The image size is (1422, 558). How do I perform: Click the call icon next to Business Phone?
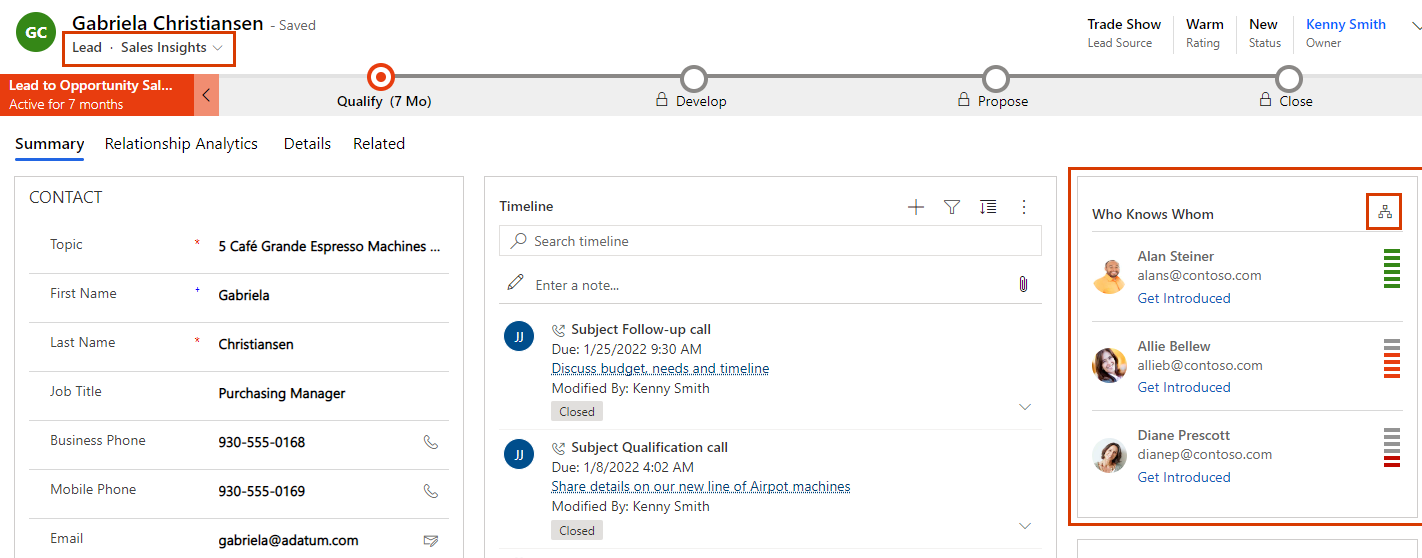pyautogui.click(x=431, y=442)
